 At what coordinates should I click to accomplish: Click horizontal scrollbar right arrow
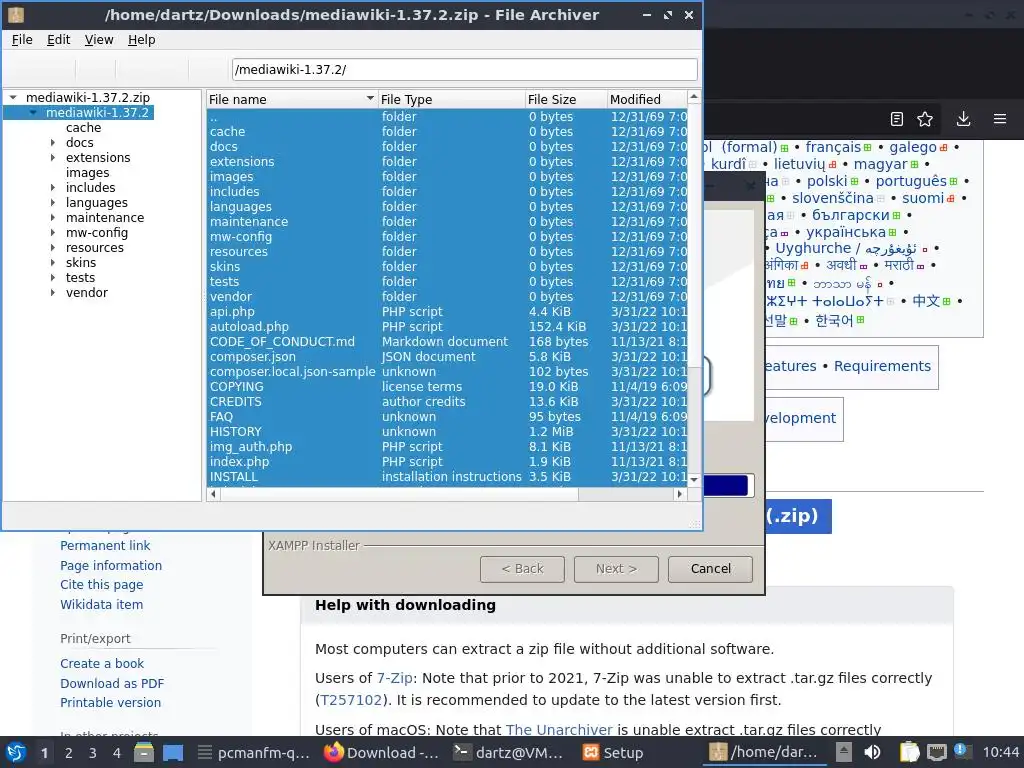point(680,494)
